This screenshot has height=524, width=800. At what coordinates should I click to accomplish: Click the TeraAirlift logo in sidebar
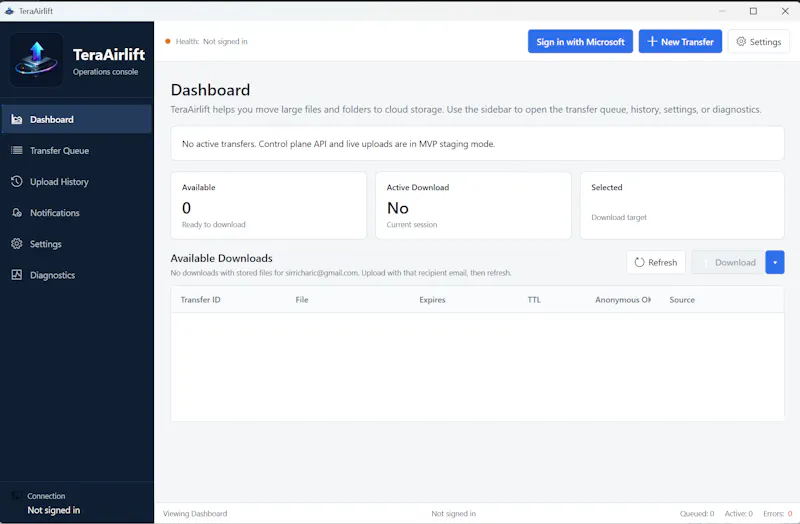(36, 60)
